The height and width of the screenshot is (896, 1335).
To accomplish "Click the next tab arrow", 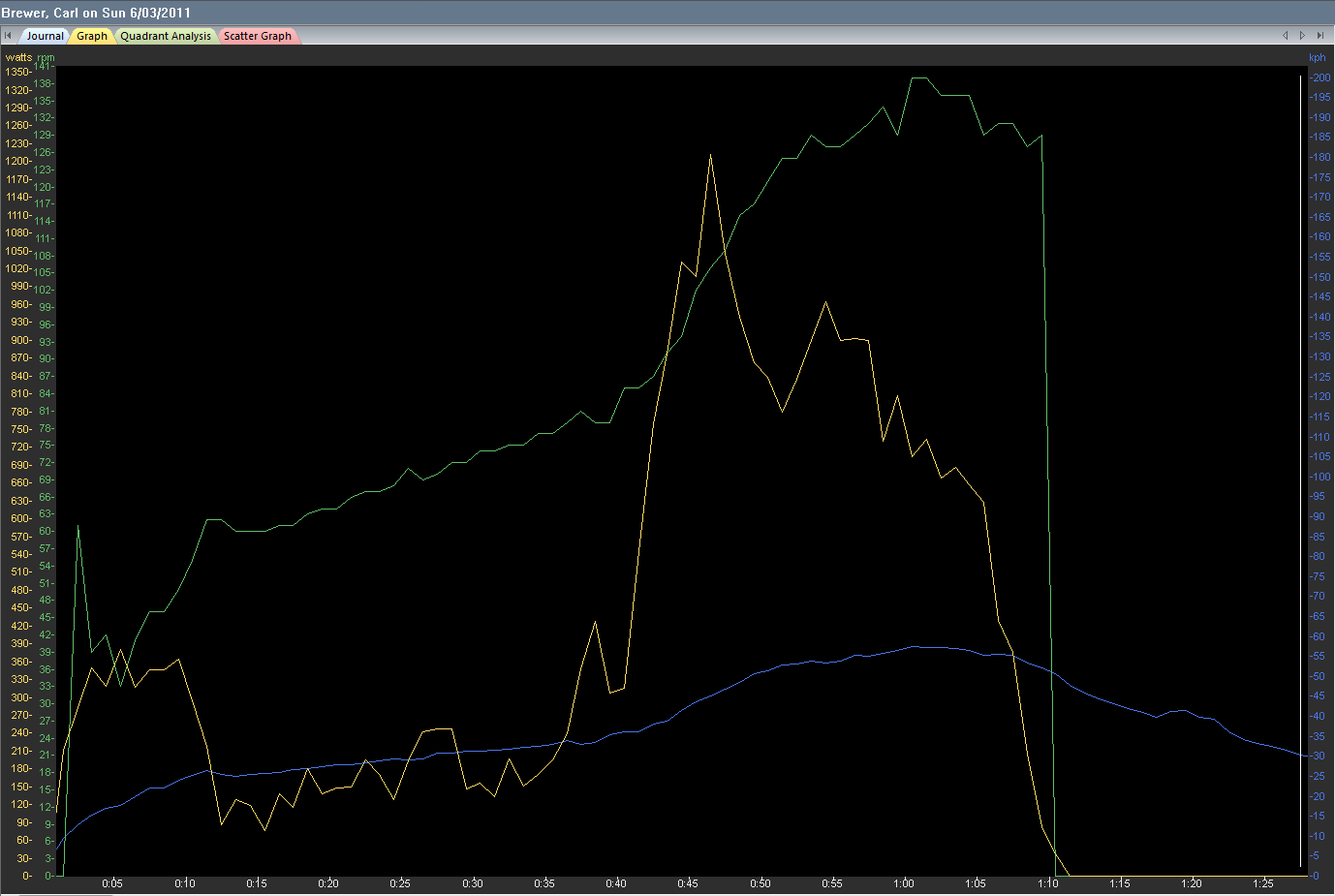I will [1303, 36].
